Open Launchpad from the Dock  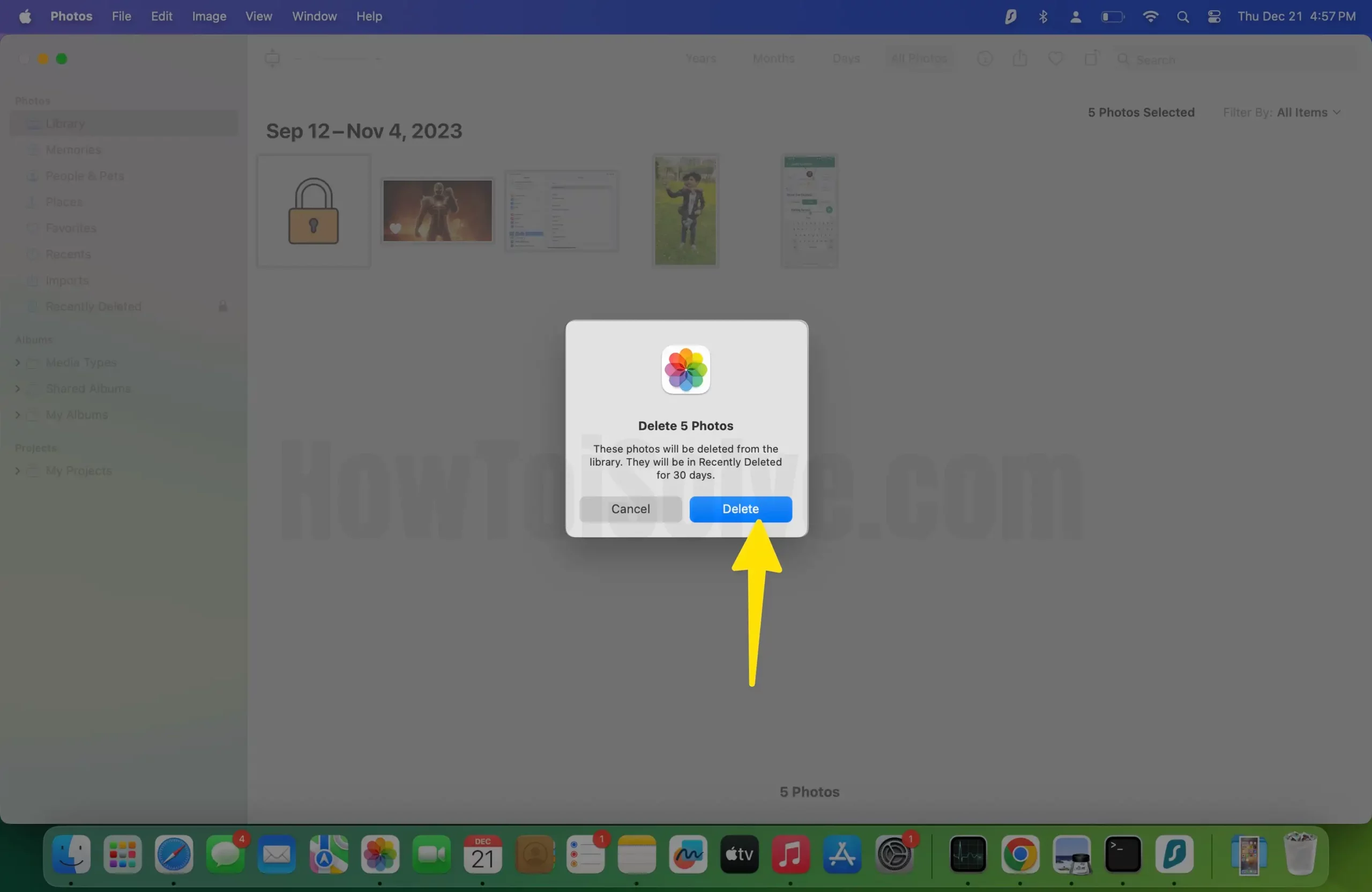pos(122,853)
